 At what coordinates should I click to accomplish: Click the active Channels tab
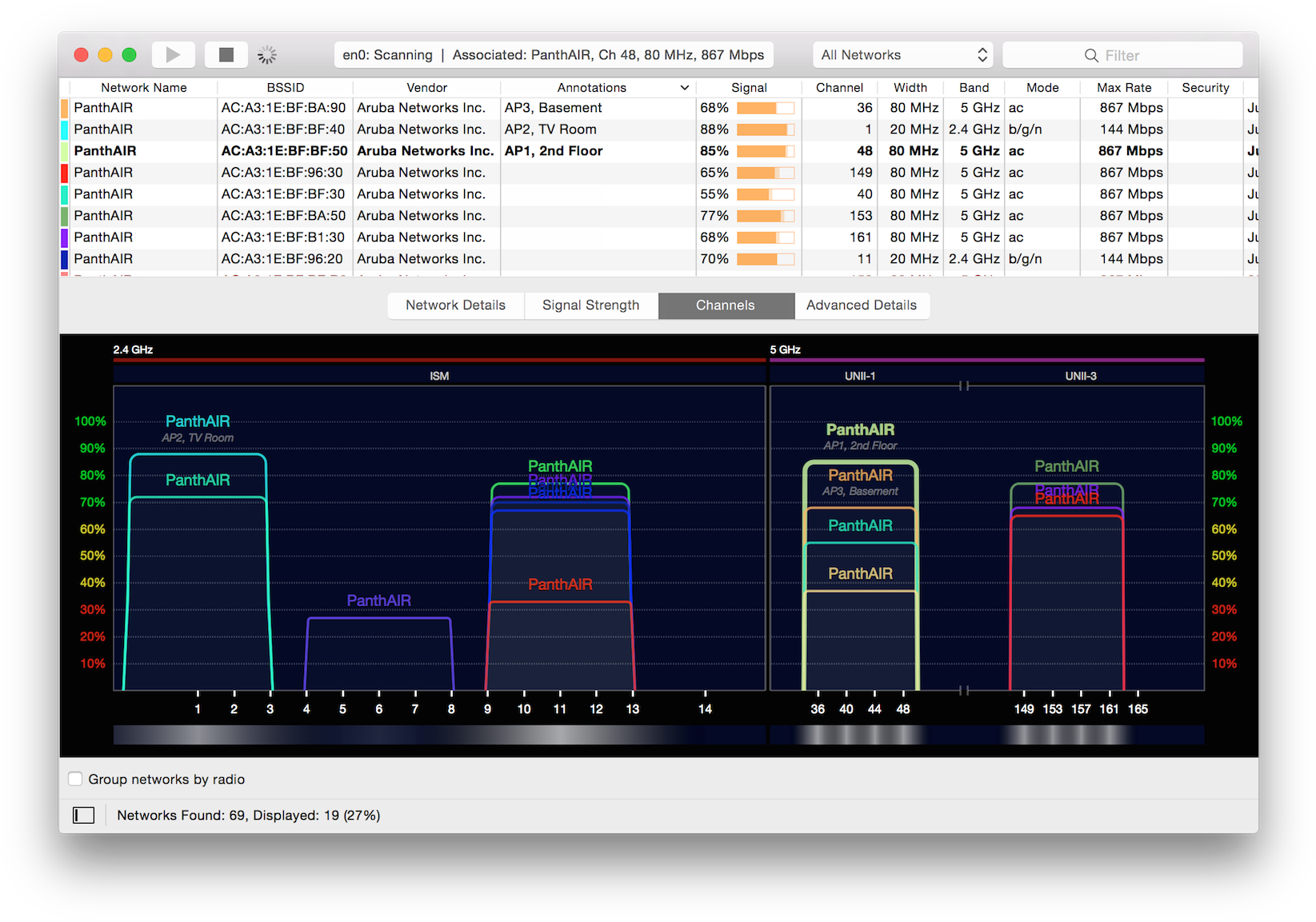(725, 305)
